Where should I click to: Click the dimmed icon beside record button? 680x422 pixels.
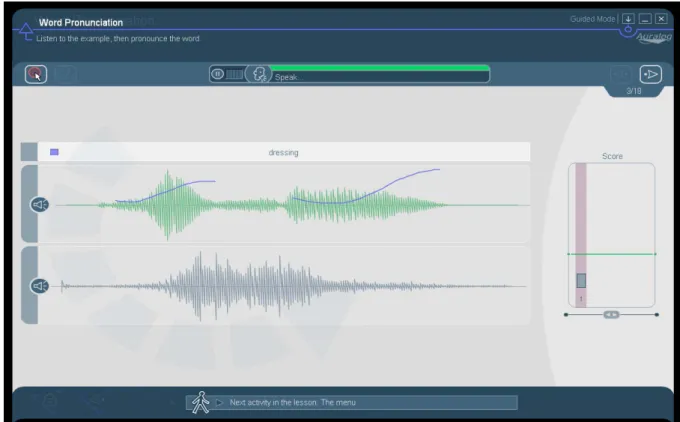point(65,74)
